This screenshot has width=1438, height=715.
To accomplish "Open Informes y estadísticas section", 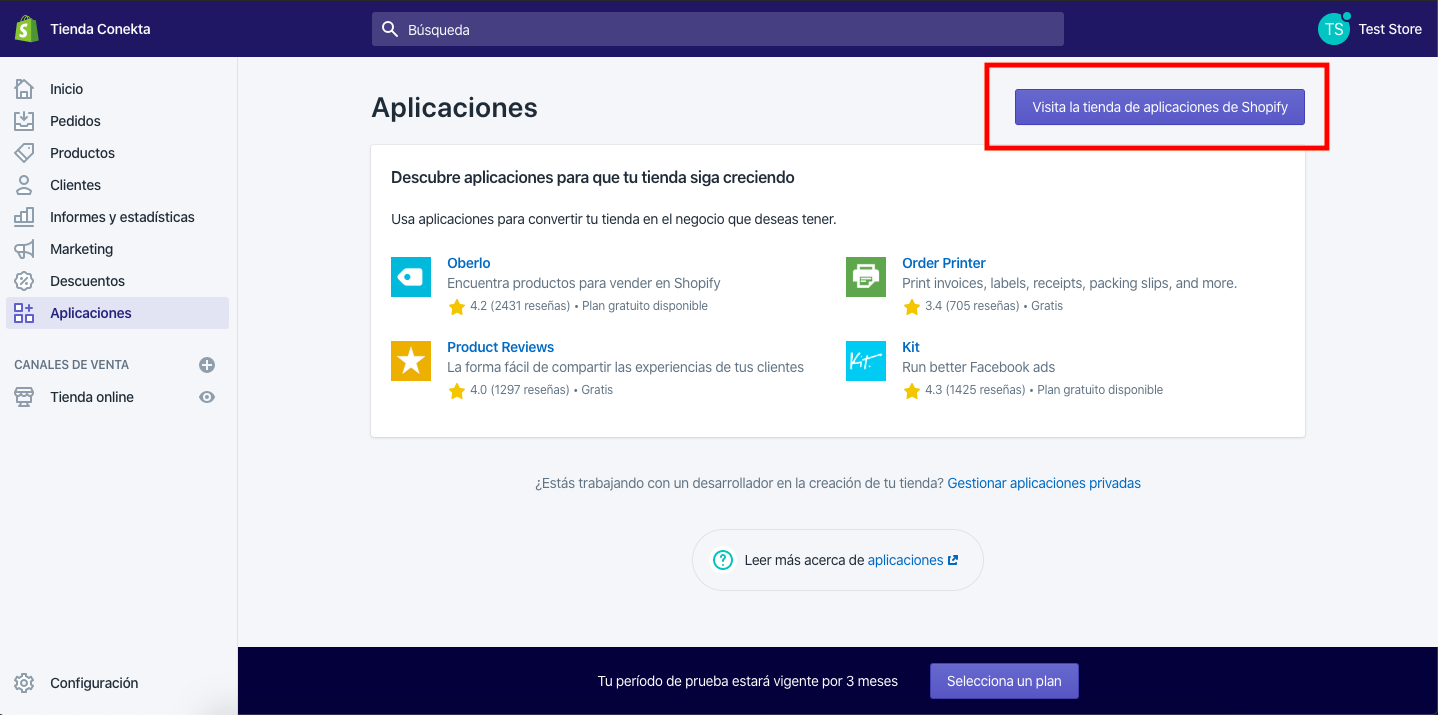I will [x=123, y=217].
